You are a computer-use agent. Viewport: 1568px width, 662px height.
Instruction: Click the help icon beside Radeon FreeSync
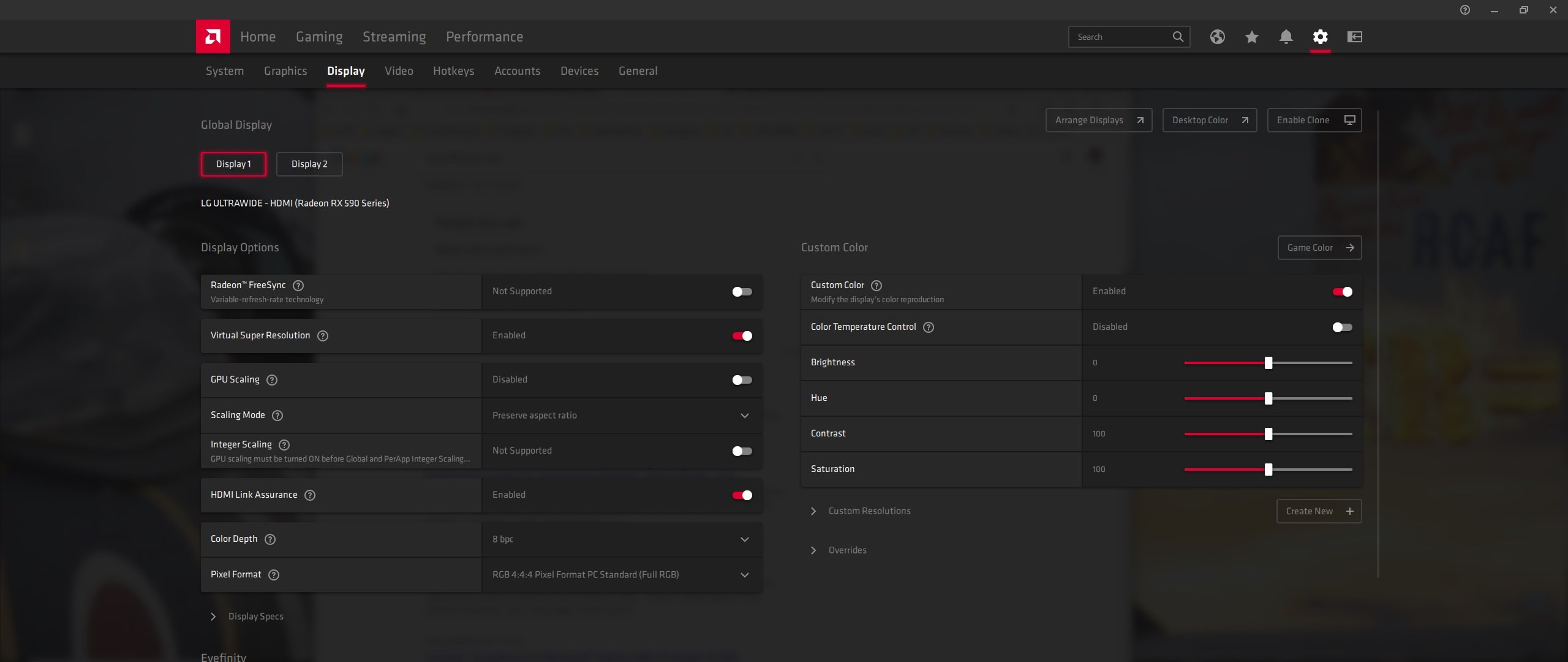point(298,286)
